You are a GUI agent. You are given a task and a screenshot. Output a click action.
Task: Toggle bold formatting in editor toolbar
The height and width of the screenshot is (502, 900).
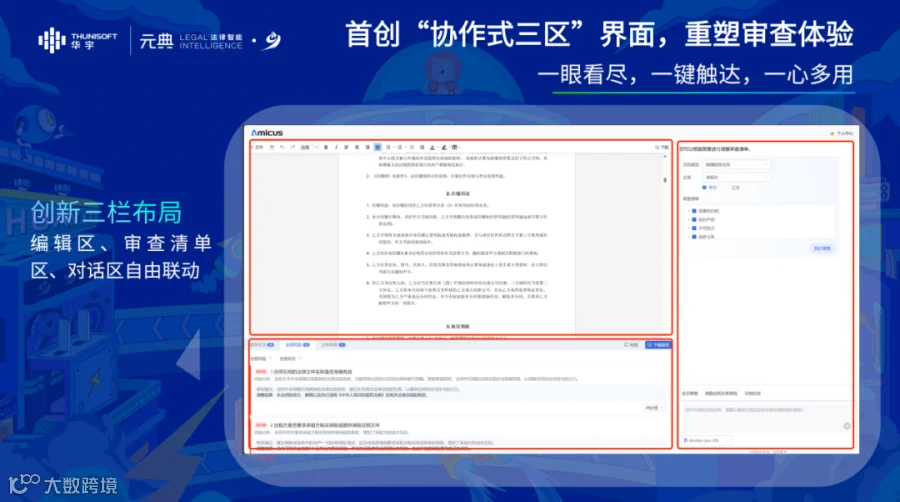point(326,147)
